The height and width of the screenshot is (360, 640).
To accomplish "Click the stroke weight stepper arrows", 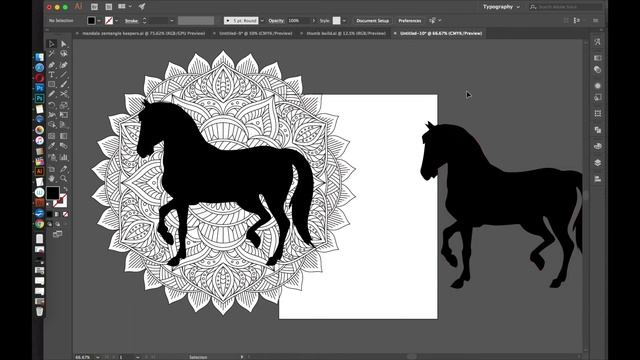I will pos(144,20).
